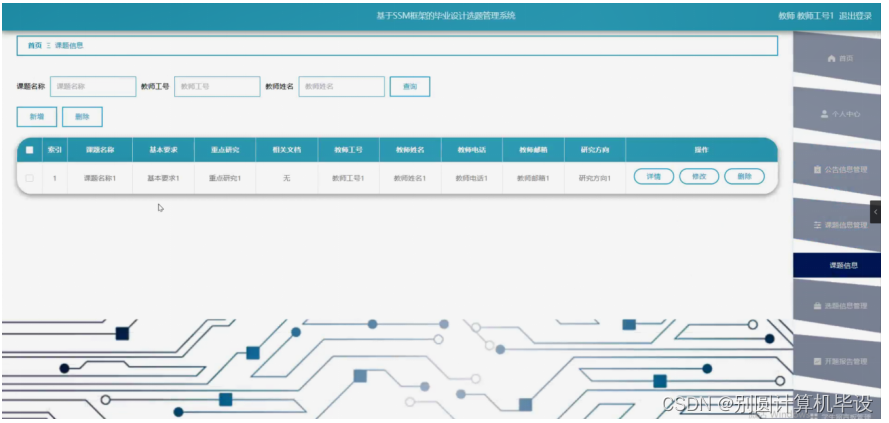Click the 课题名称 search input field
Viewport: 889px width, 423px height.
coord(93,87)
